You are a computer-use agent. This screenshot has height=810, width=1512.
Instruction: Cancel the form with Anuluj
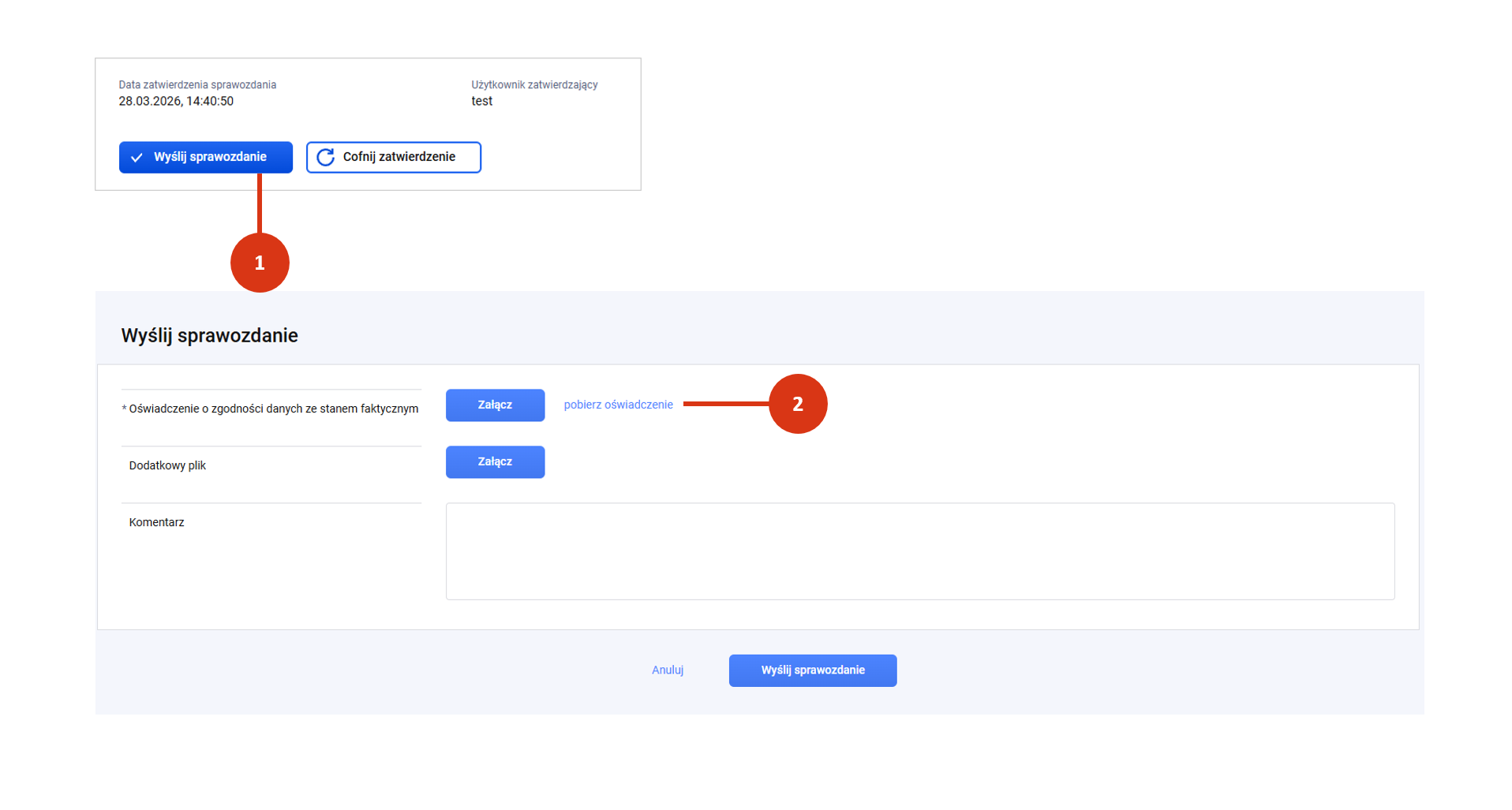(667, 670)
